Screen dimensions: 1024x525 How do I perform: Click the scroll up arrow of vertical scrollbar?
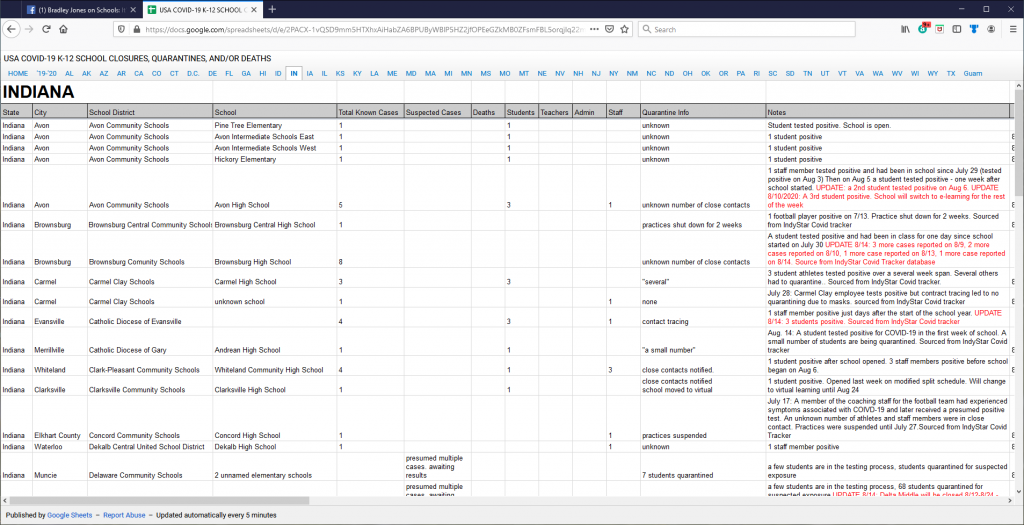[x=1019, y=87]
